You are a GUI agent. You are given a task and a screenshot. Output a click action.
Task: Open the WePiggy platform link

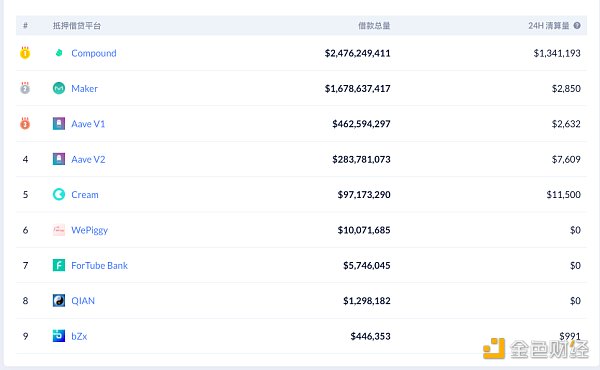click(90, 230)
